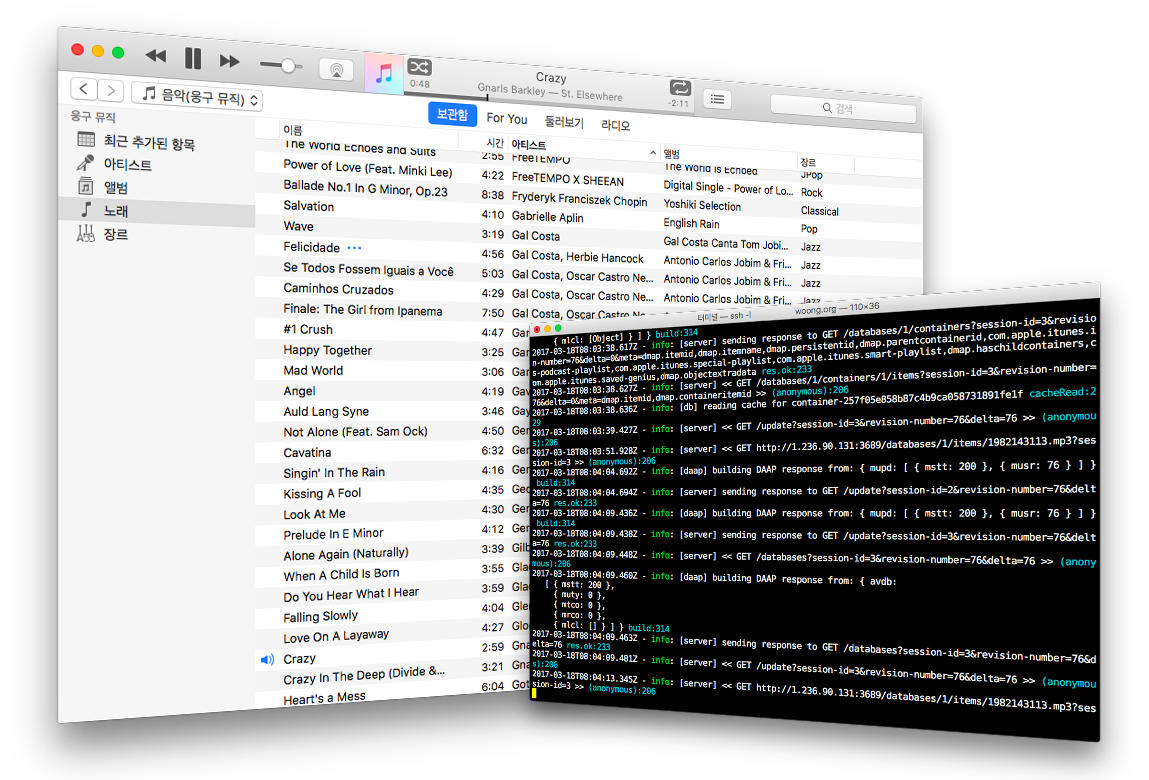Open 아티스트 in the sidebar
The image size is (1149, 780).
[x=128, y=165]
